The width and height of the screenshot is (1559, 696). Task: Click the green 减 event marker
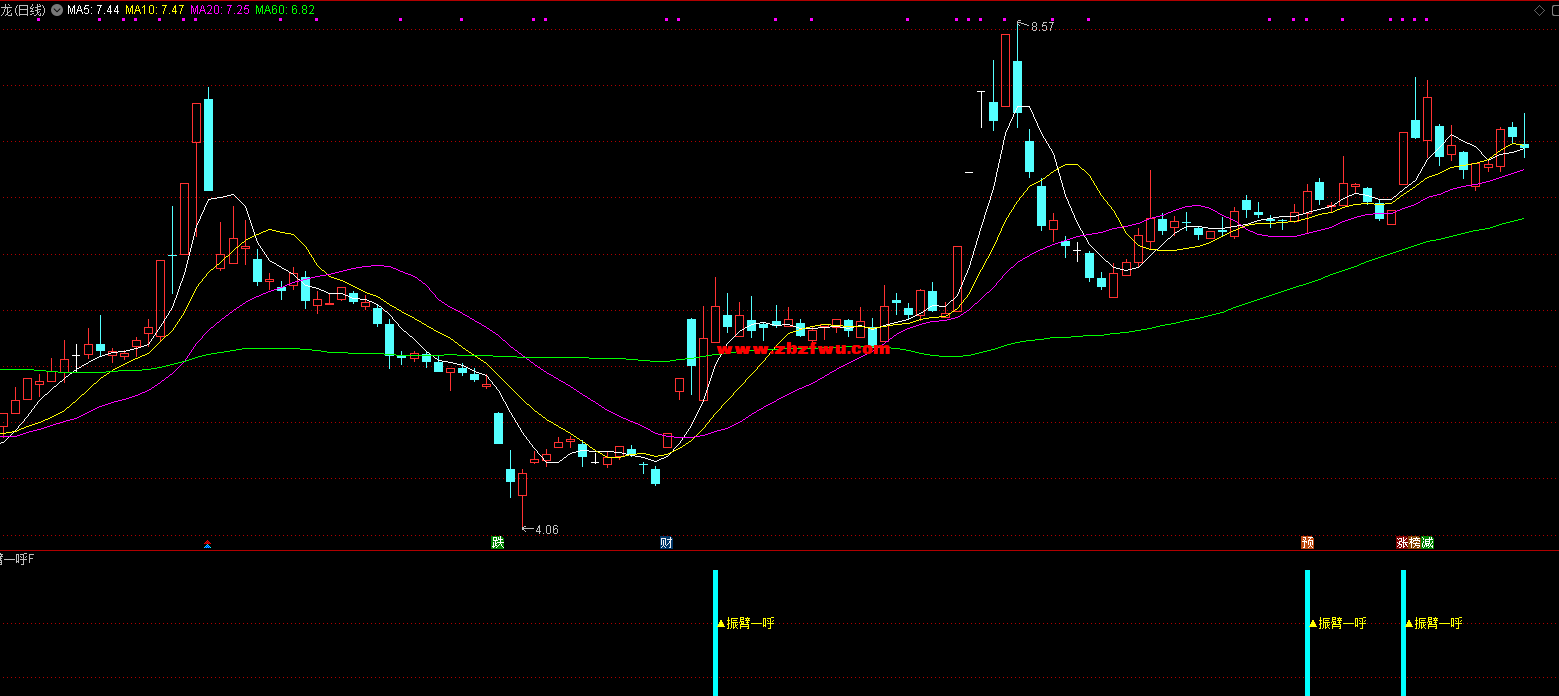point(1427,543)
